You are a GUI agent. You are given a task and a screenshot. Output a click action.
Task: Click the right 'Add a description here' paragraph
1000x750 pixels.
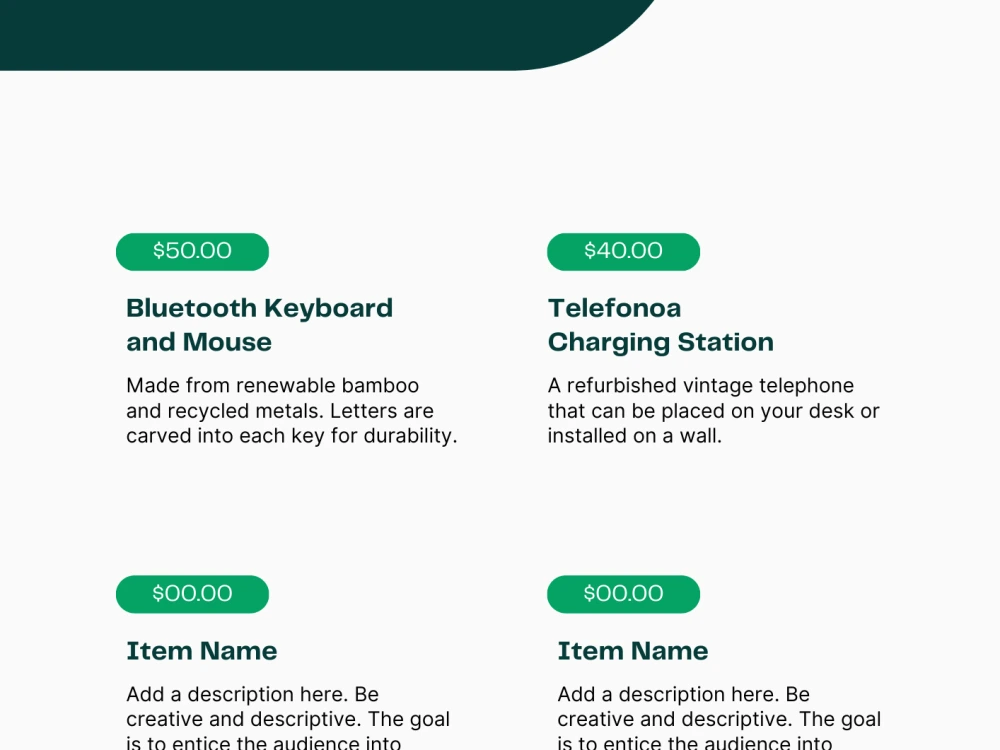click(x=719, y=717)
